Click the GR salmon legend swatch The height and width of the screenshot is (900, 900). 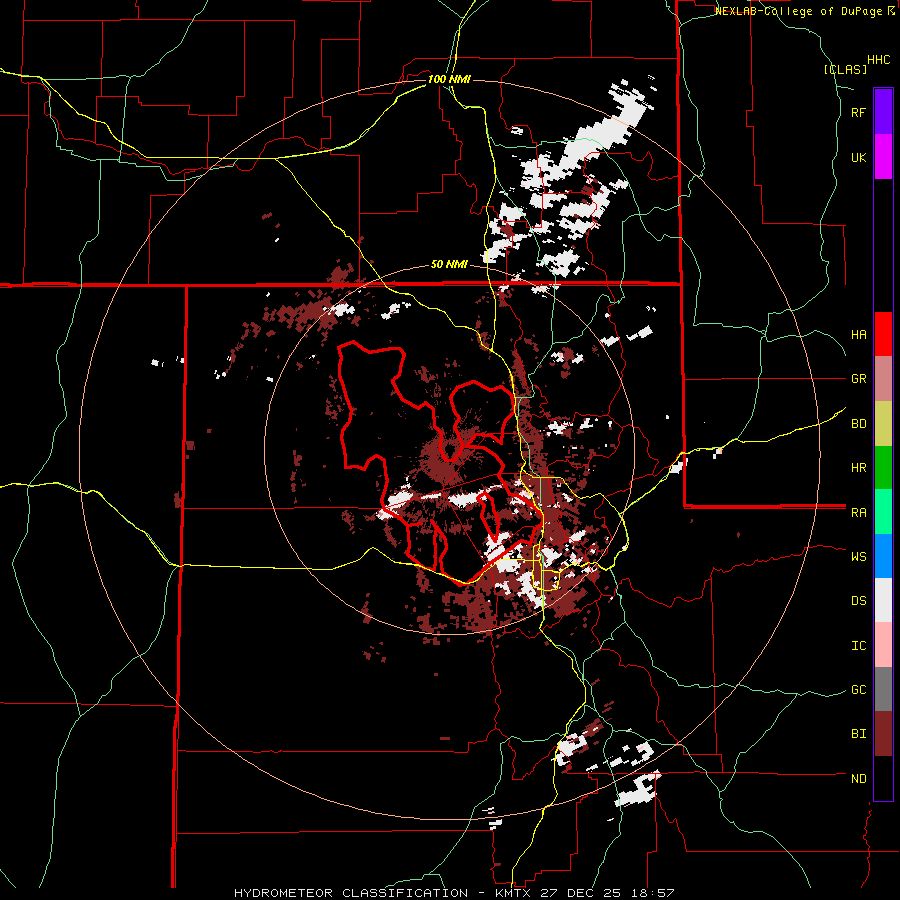[883, 378]
